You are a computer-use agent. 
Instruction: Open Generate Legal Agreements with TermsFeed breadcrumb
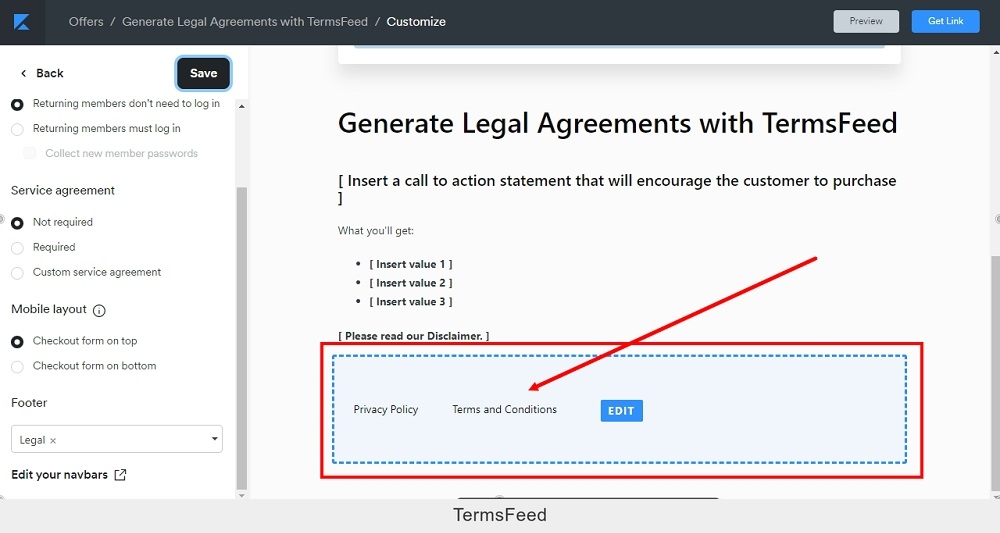(245, 22)
